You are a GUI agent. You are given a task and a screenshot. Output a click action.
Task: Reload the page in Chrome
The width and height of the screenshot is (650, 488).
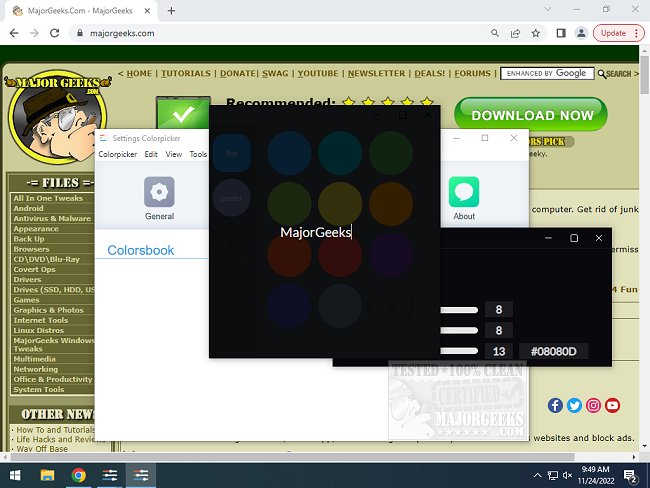pyautogui.click(x=55, y=33)
